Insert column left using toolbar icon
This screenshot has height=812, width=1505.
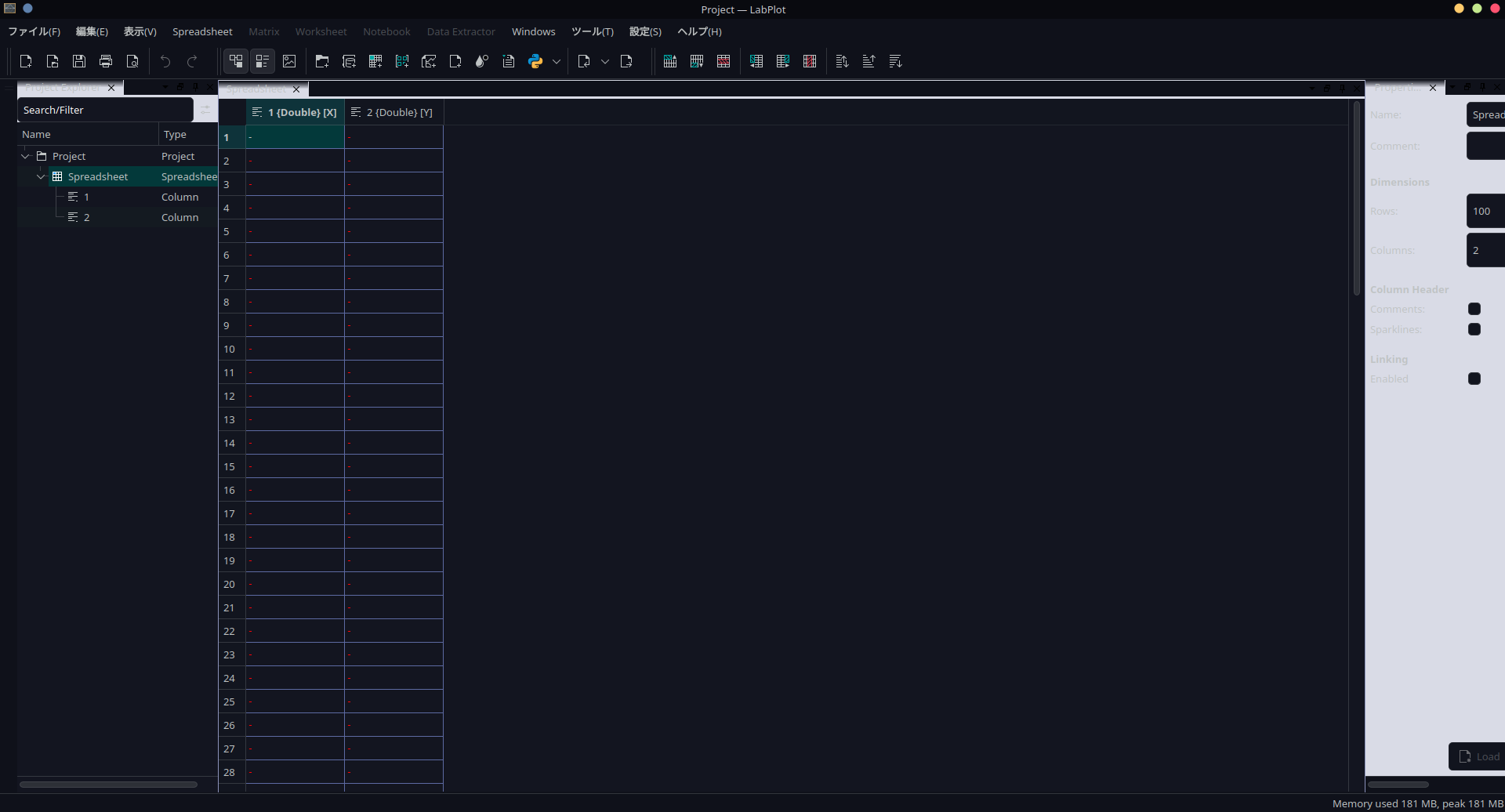(756, 61)
